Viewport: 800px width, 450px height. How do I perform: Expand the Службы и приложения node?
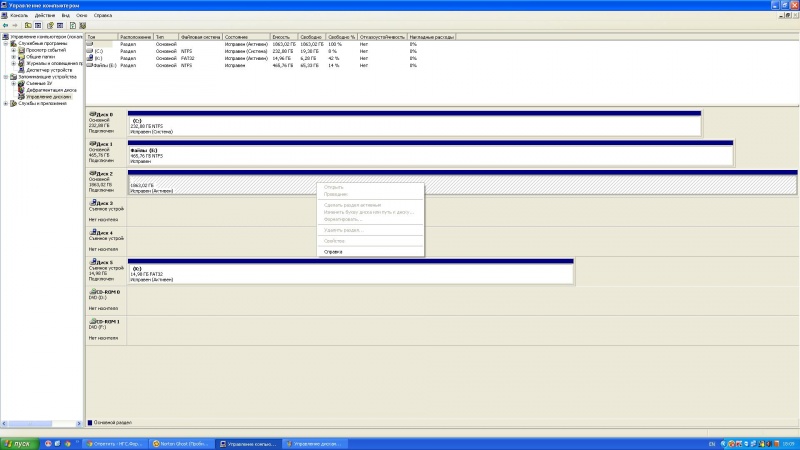pyautogui.click(x=6, y=104)
